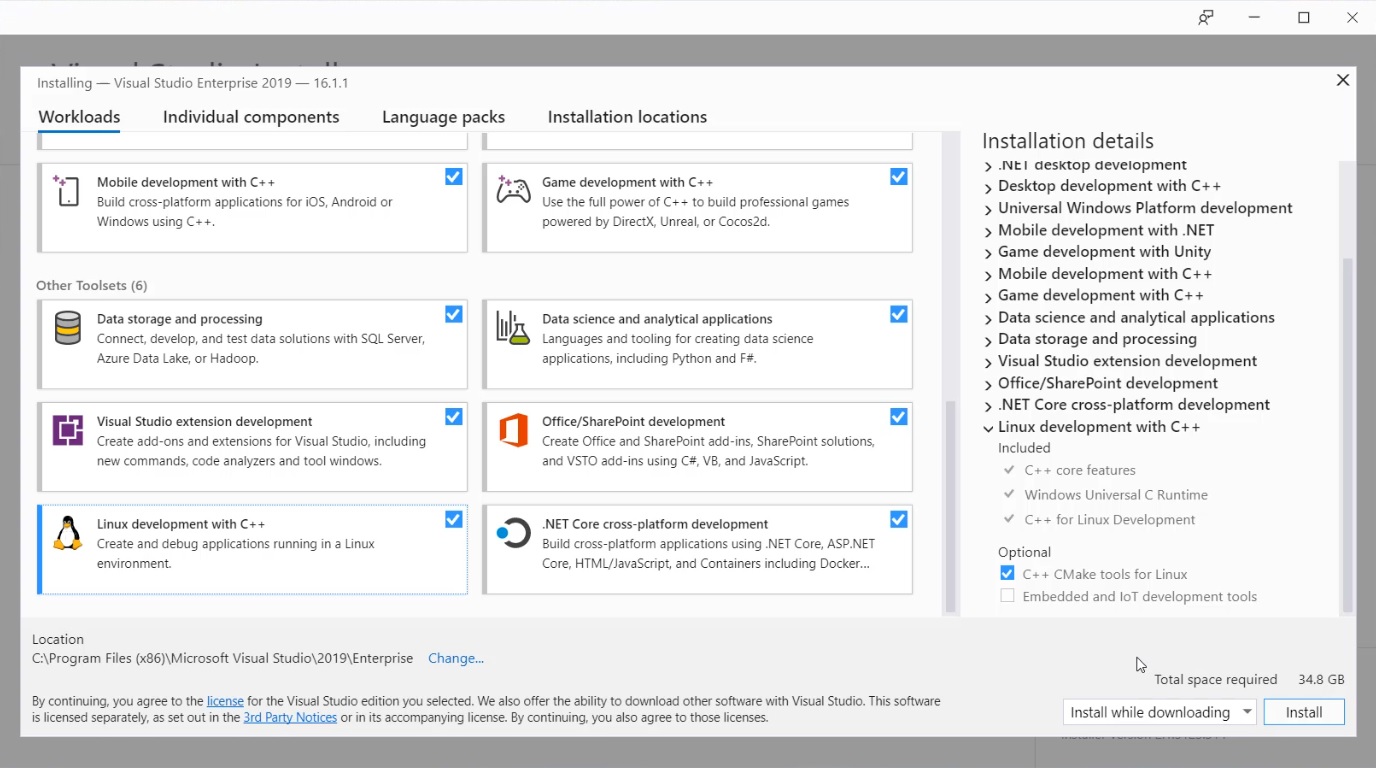This screenshot has width=1376, height=768.
Task: Uncheck Game development with C++ workload
Action: [899, 177]
